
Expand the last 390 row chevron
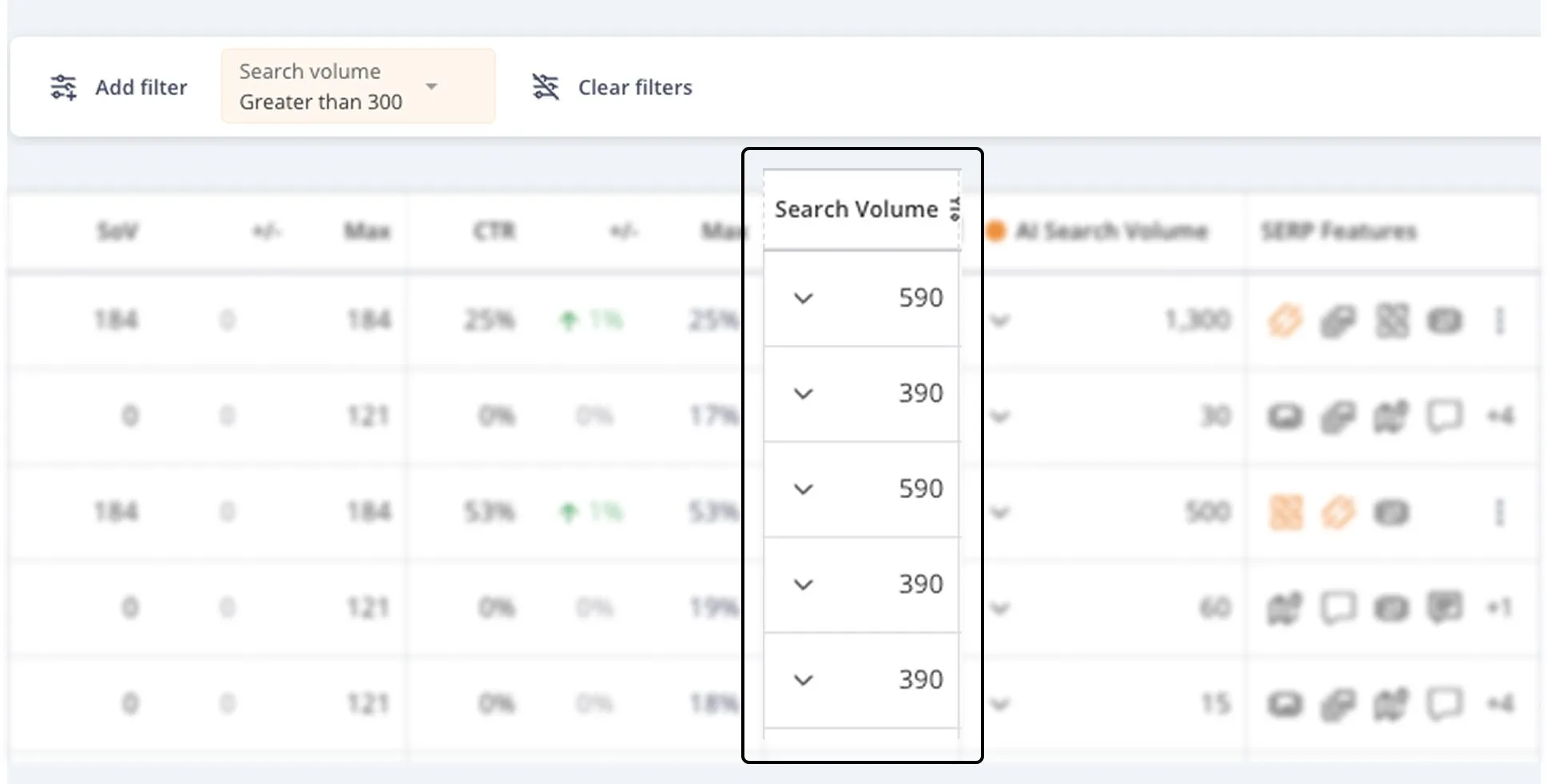coord(804,679)
